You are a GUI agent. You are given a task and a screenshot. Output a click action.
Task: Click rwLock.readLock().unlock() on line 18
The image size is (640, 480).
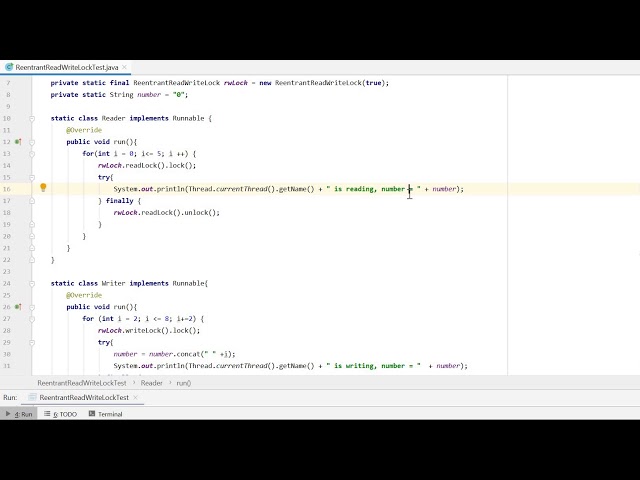coord(167,213)
